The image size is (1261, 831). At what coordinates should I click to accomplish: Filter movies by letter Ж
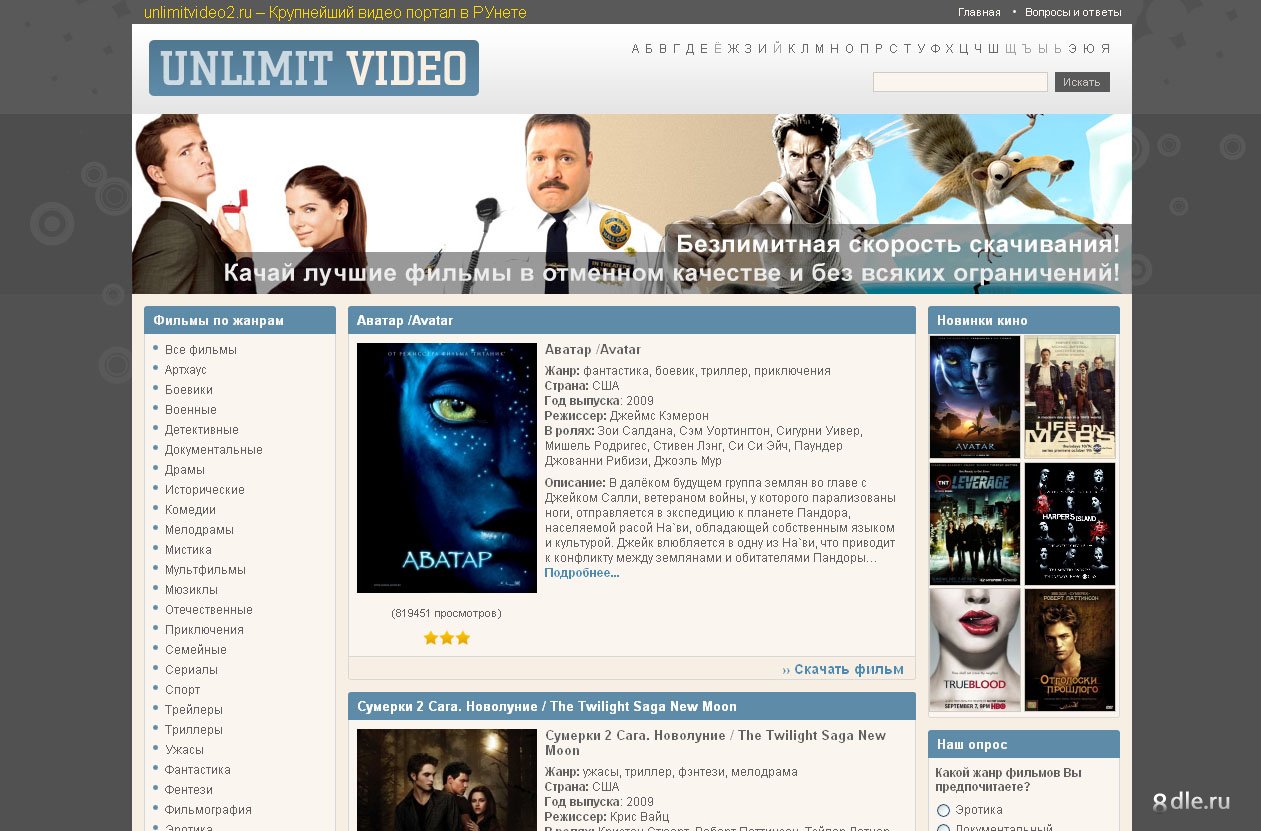tap(732, 49)
